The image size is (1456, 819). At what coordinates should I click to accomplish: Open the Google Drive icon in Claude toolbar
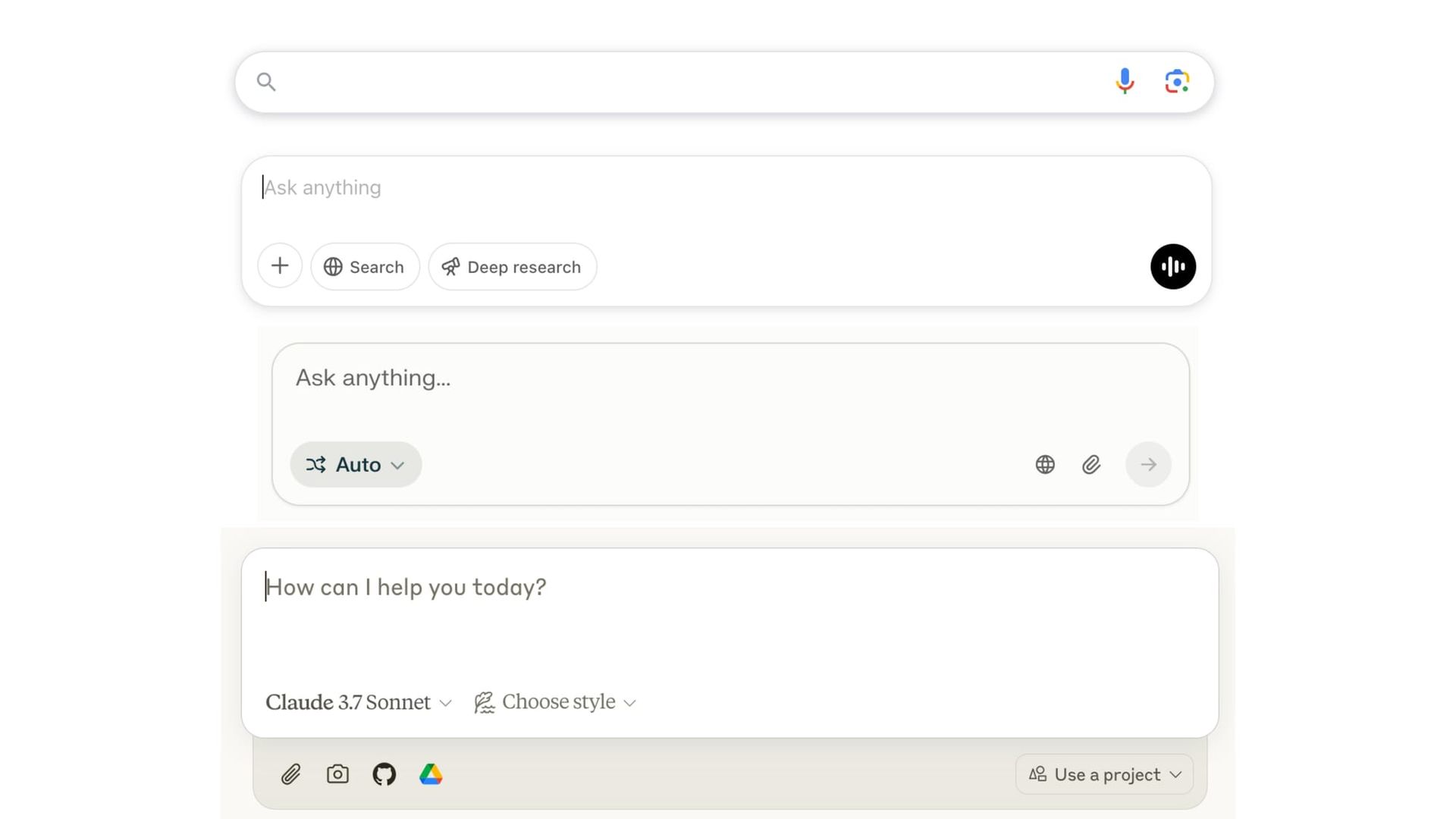coord(431,774)
